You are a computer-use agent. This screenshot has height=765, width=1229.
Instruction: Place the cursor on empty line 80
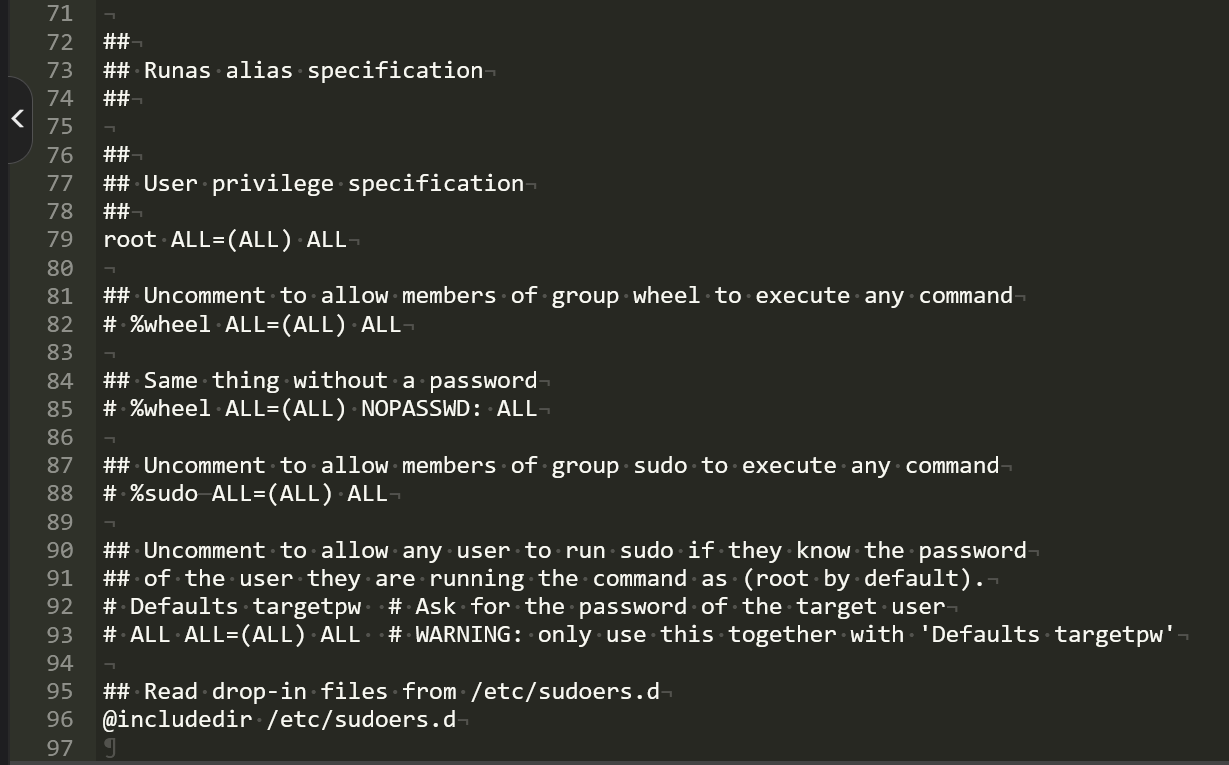tap(110, 268)
